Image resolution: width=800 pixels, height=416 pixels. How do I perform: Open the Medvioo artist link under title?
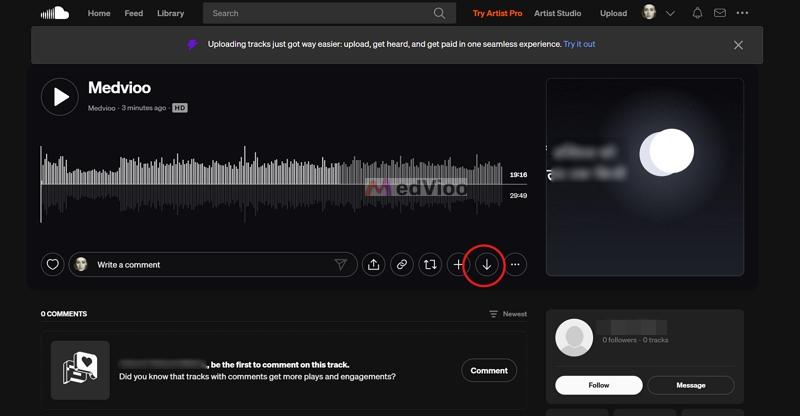[102, 108]
